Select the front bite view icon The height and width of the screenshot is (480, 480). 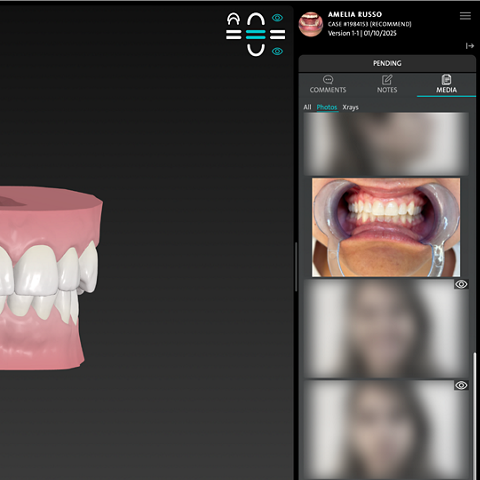point(256,34)
